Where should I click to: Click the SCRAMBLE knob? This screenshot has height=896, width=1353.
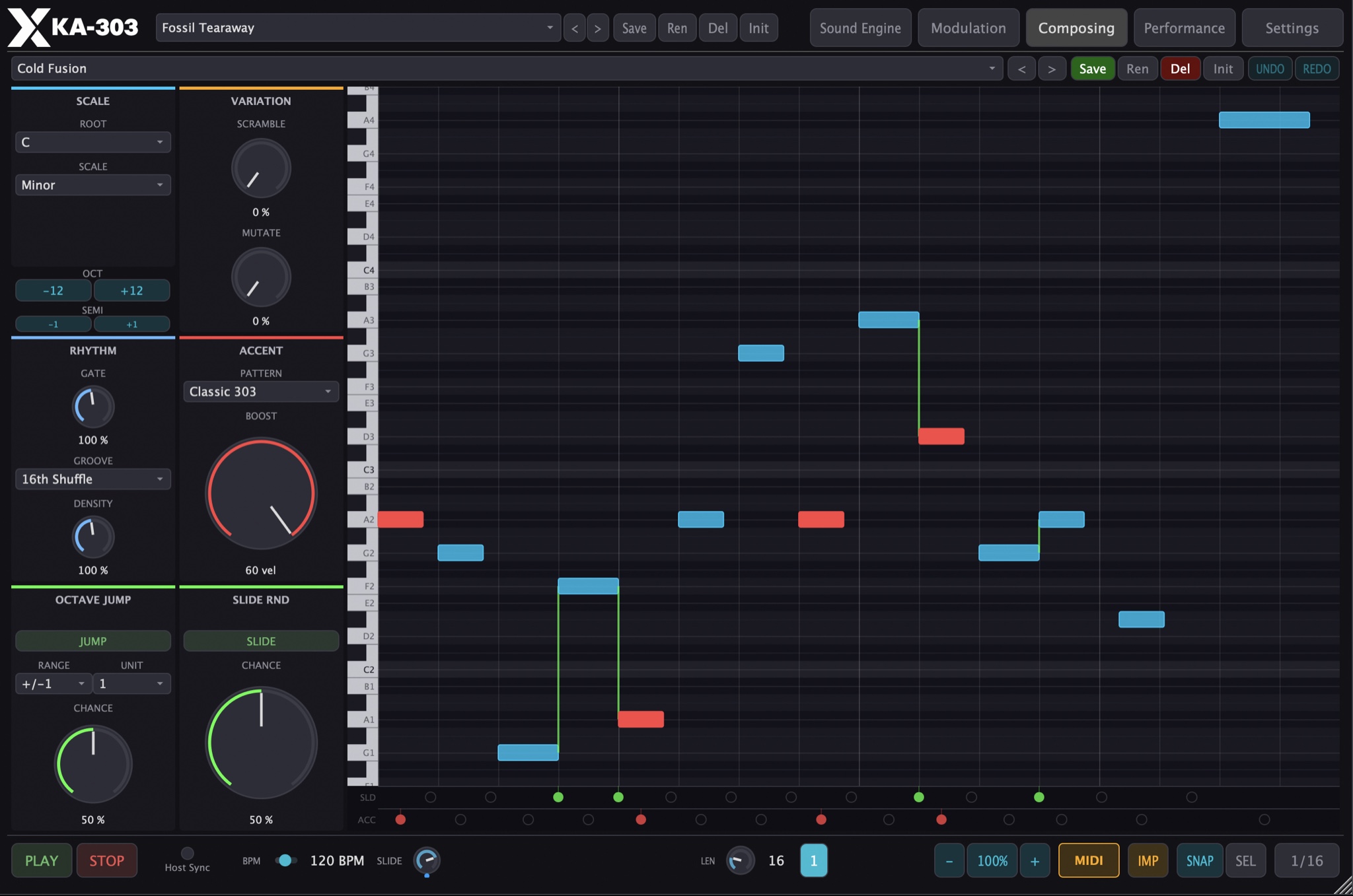(x=261, y=168)
